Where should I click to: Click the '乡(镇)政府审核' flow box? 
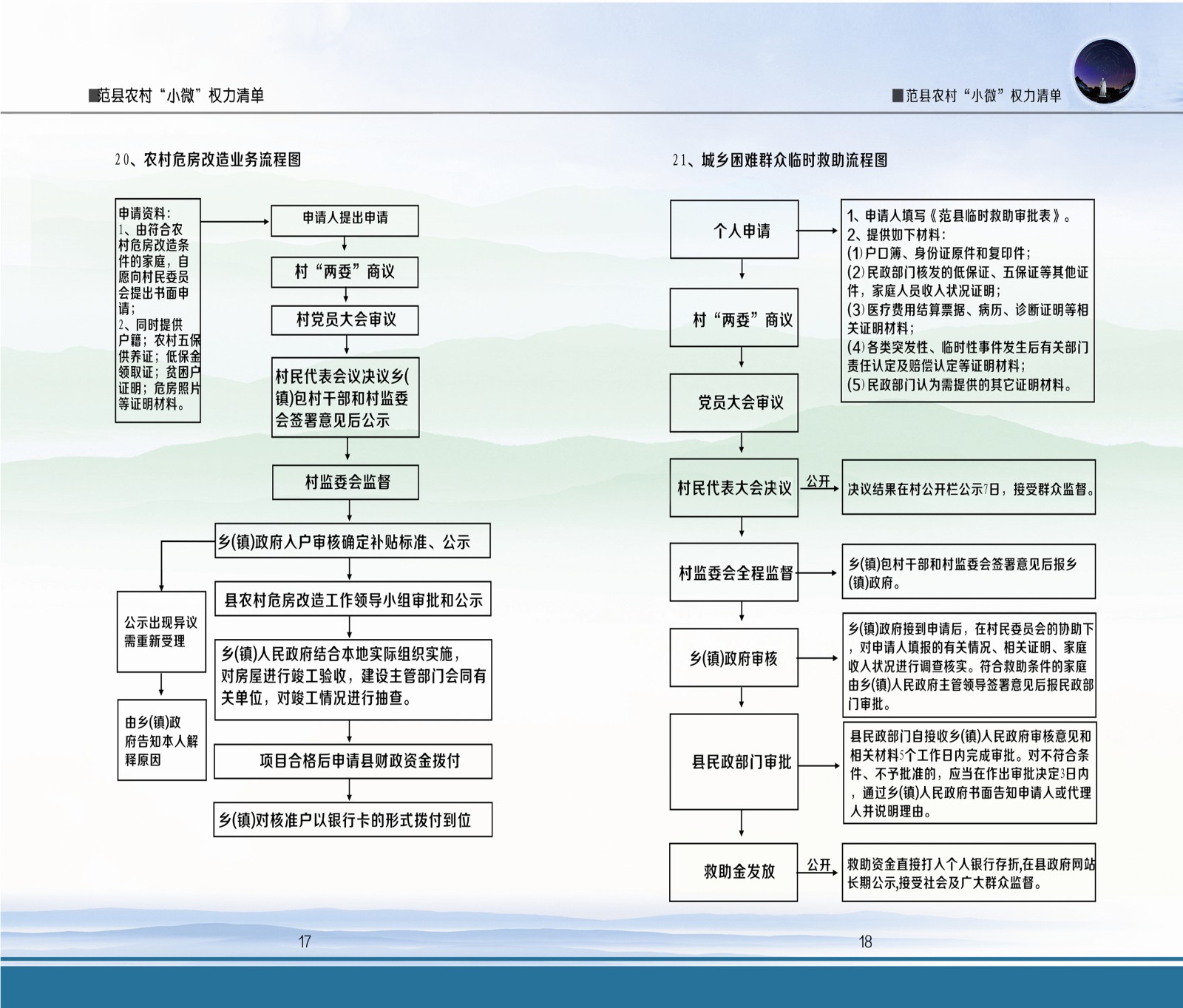tap(734, 657)
